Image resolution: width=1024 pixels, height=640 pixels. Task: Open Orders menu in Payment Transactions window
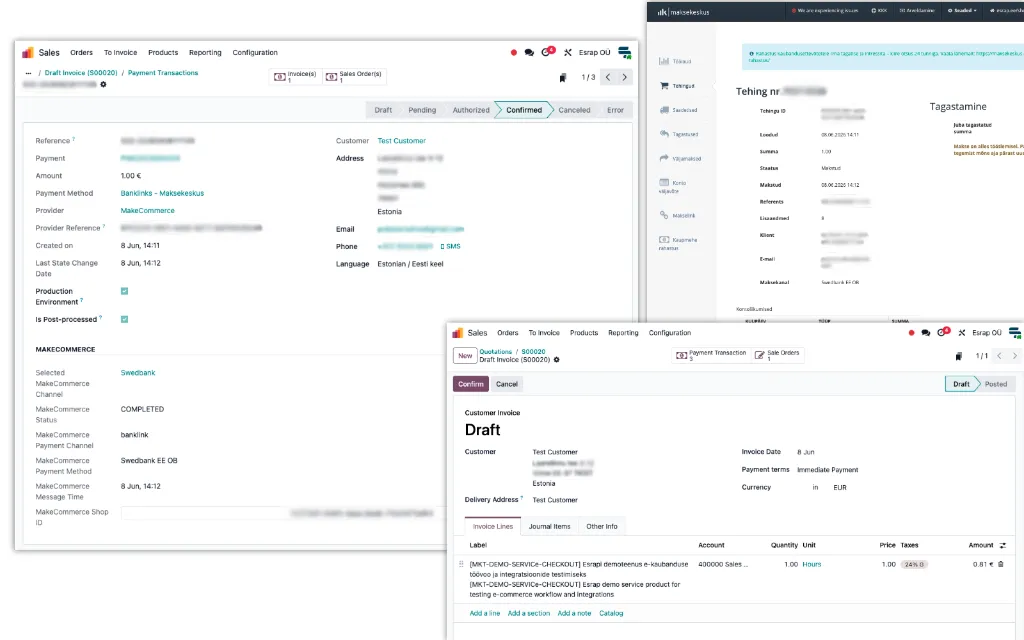(x=81, y=53)
